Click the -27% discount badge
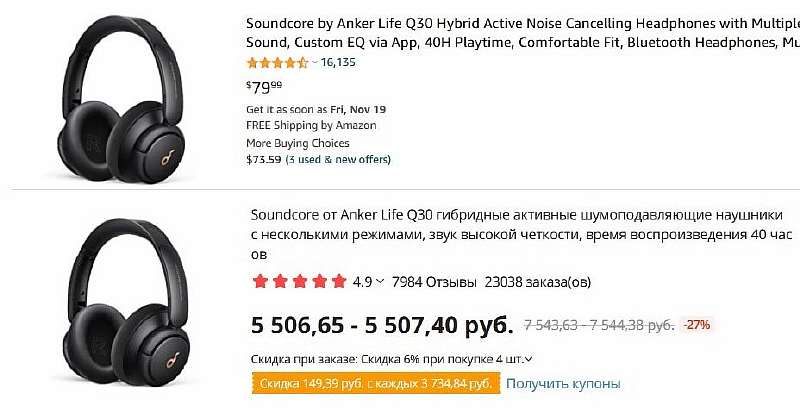 click(695, 325)
